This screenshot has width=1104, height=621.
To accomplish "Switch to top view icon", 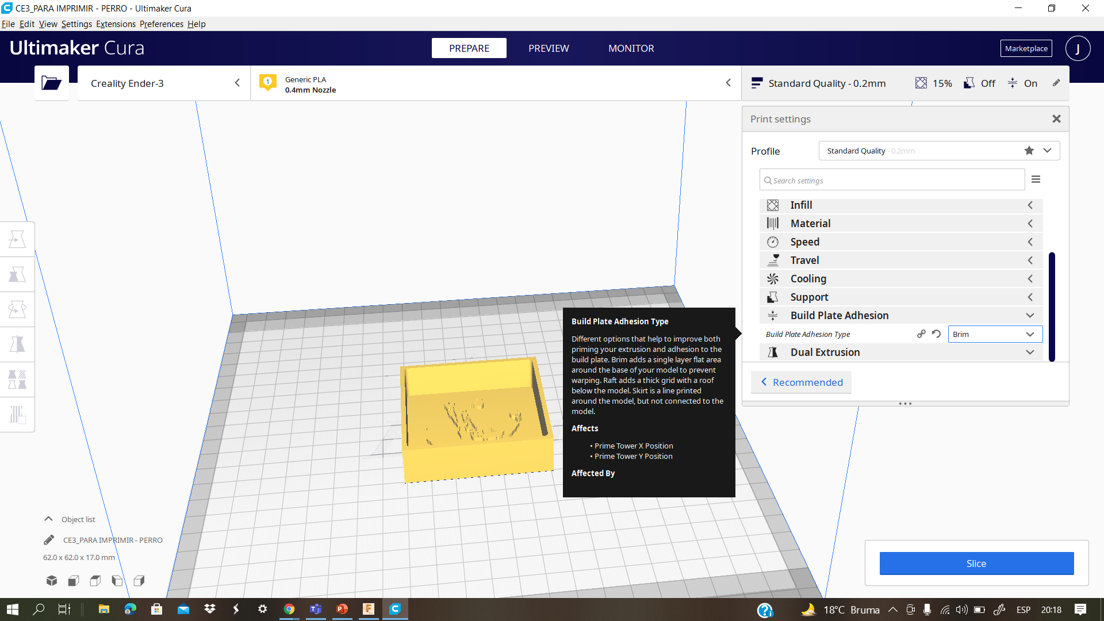I will click(x=95, y=581).
